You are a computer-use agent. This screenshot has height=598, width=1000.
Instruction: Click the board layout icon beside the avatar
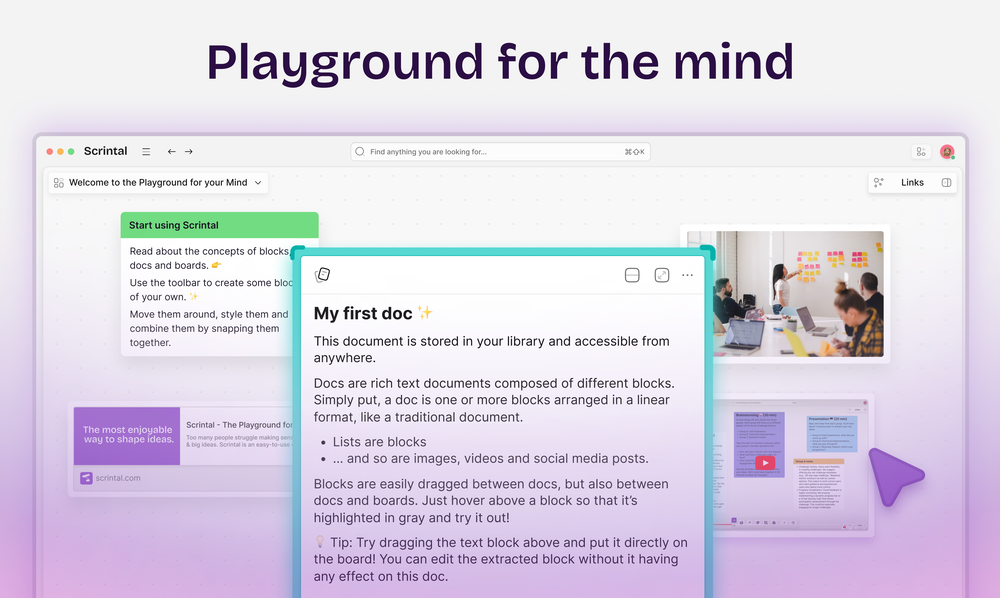point(920,152)
